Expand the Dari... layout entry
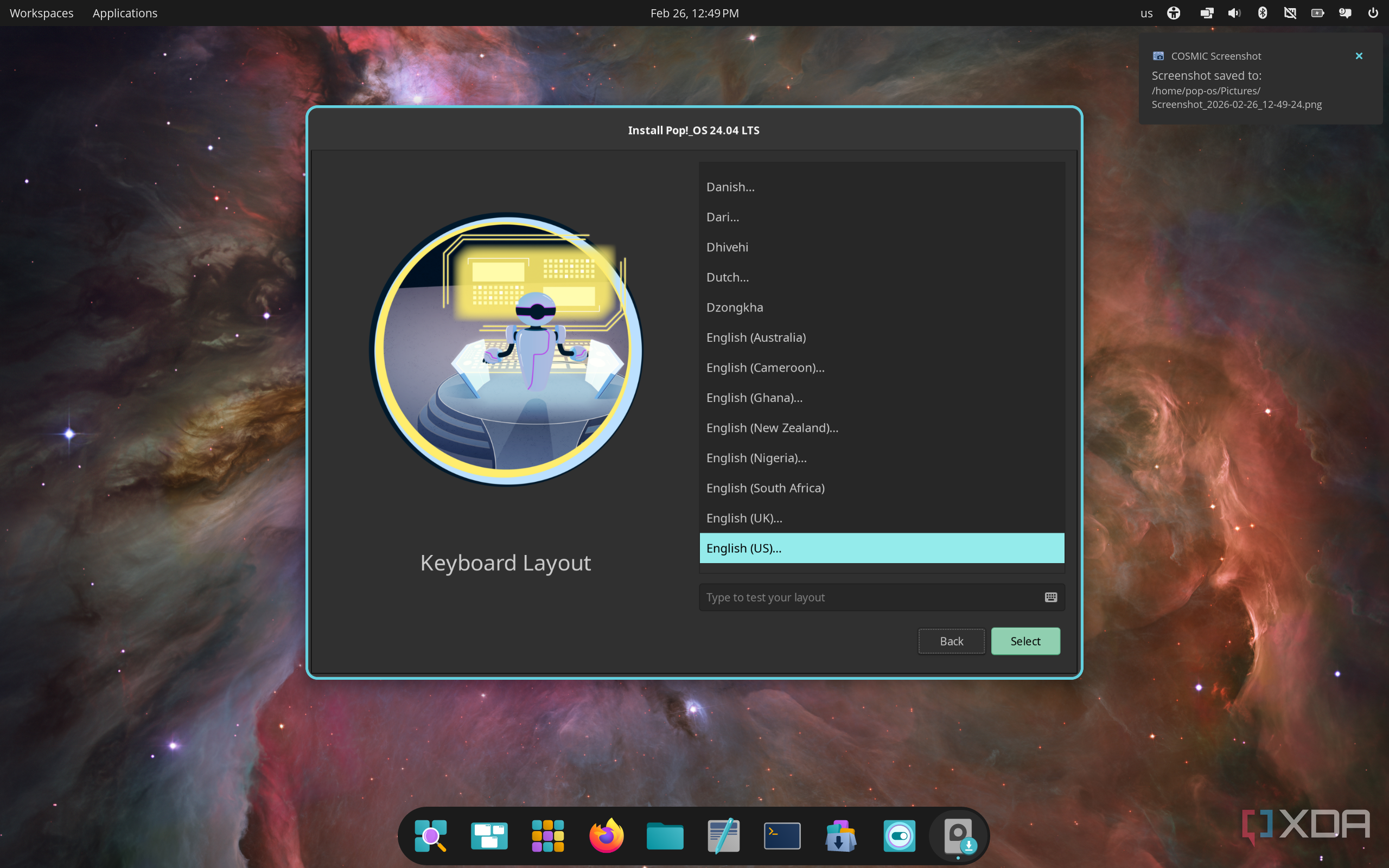Image resolution: width=1389 pixels, height=868 pixels. click(882, 216)
